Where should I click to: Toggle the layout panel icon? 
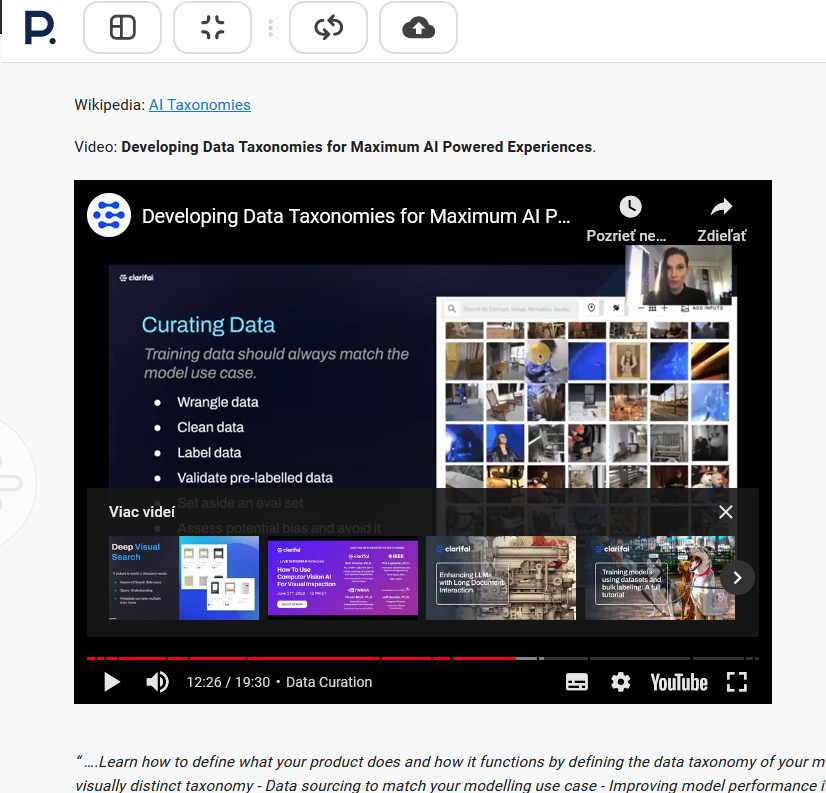point(122,28)
